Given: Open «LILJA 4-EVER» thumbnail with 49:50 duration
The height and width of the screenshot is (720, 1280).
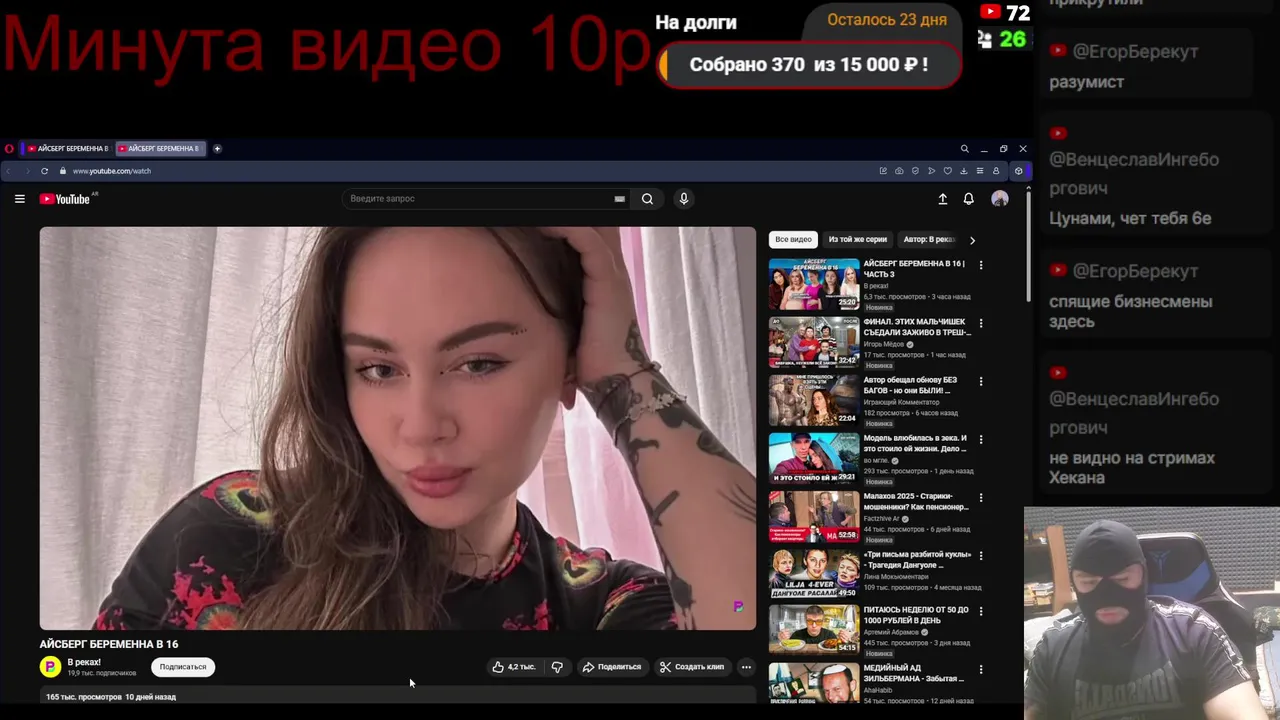Looking at the screenshot, I should pos(814,574).
